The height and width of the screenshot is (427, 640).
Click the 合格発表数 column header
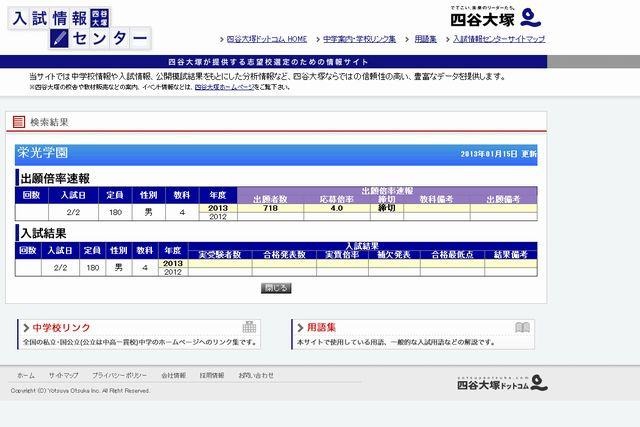pyautogui.click(x=284, y=255)
